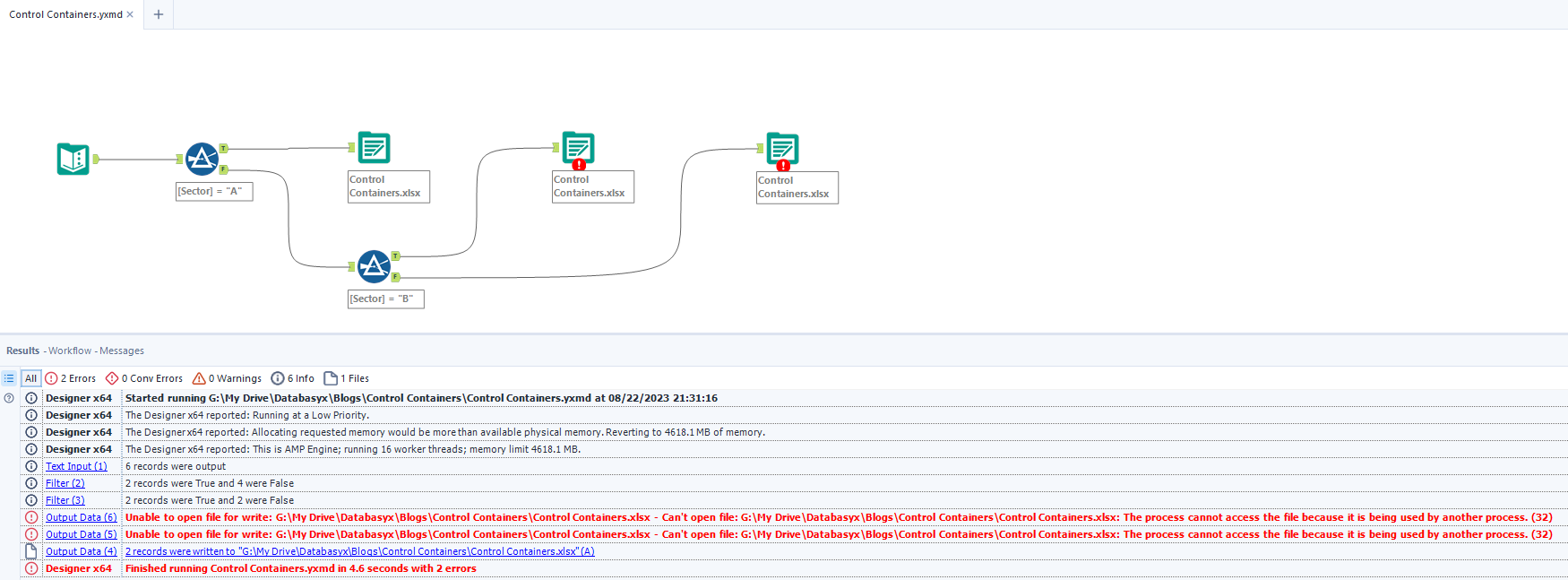This screenshot has height=580, width=1568.
Task: Click first Control Containers.xlsx annotation
Action: point(389,186)
